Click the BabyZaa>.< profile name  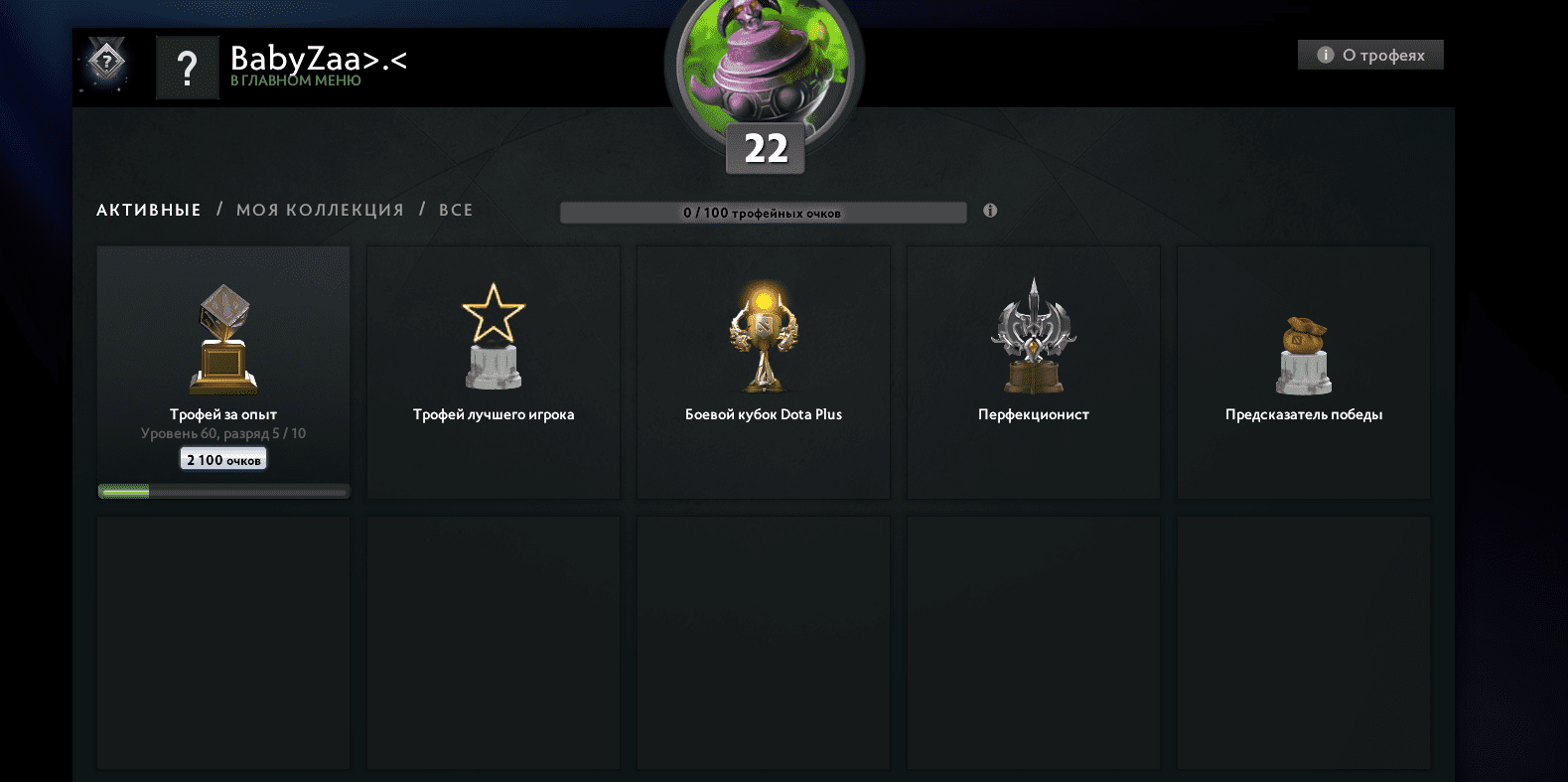click(x=319, y=59)
